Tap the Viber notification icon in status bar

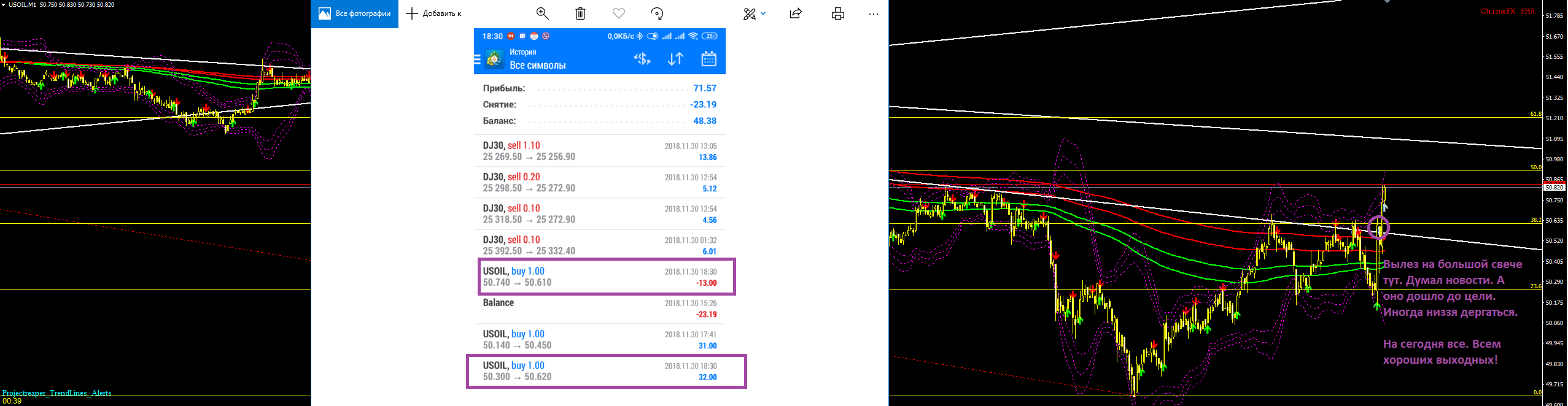pos(546,36)
